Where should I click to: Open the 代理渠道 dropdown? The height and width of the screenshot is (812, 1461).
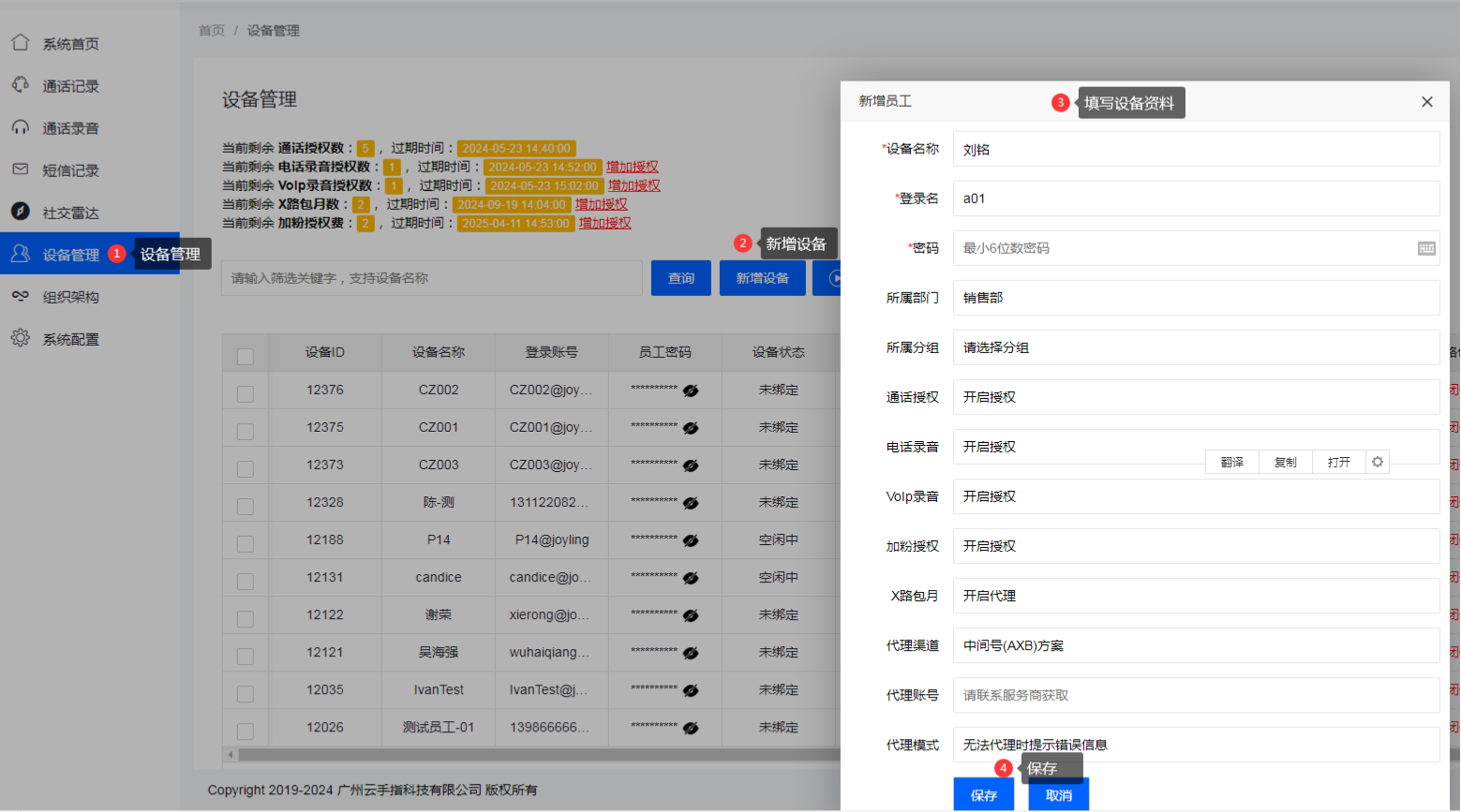pos(1196,645)
